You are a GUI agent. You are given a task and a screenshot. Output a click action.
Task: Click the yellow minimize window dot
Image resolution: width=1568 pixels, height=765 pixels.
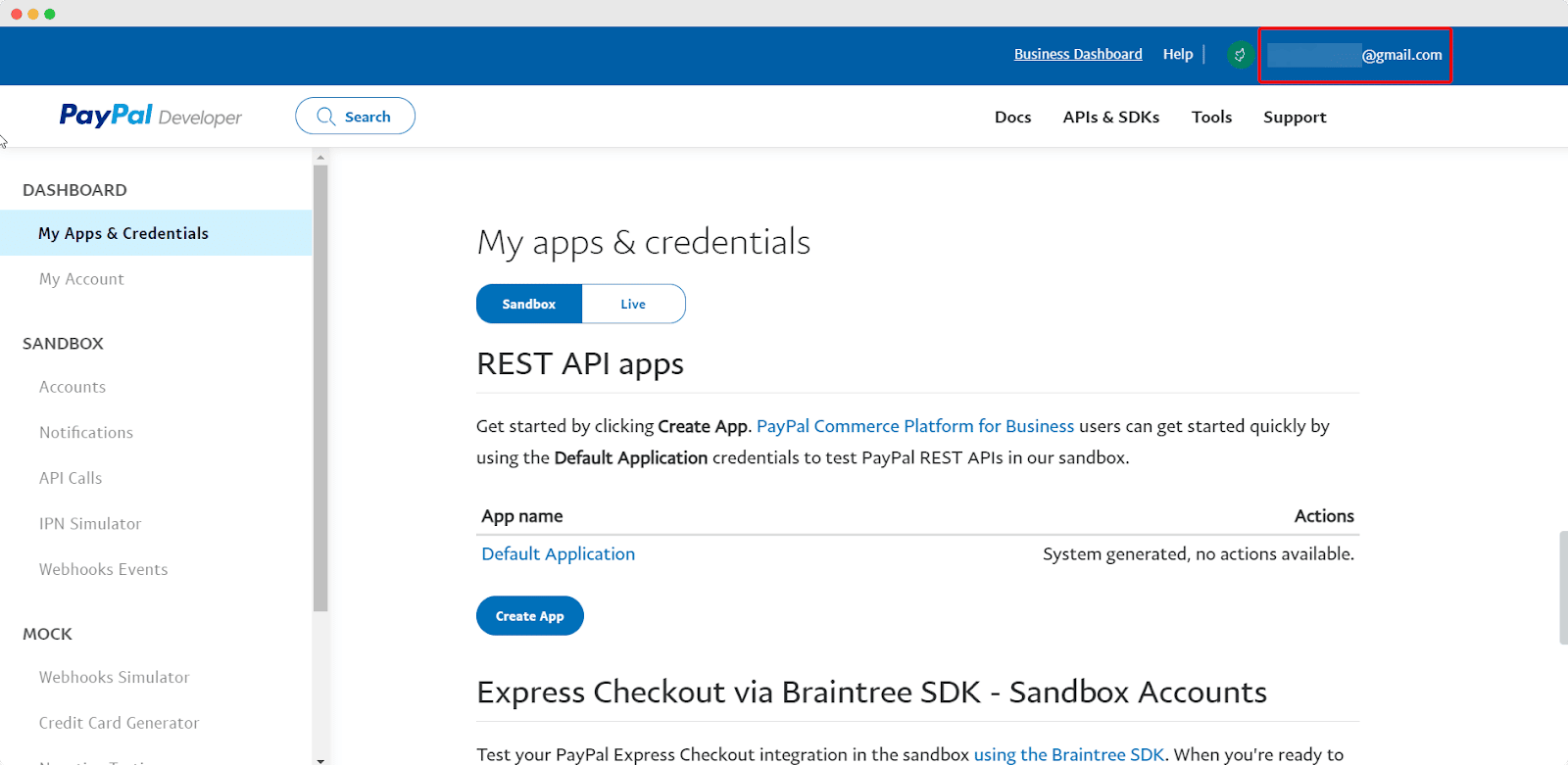point(32,14)
